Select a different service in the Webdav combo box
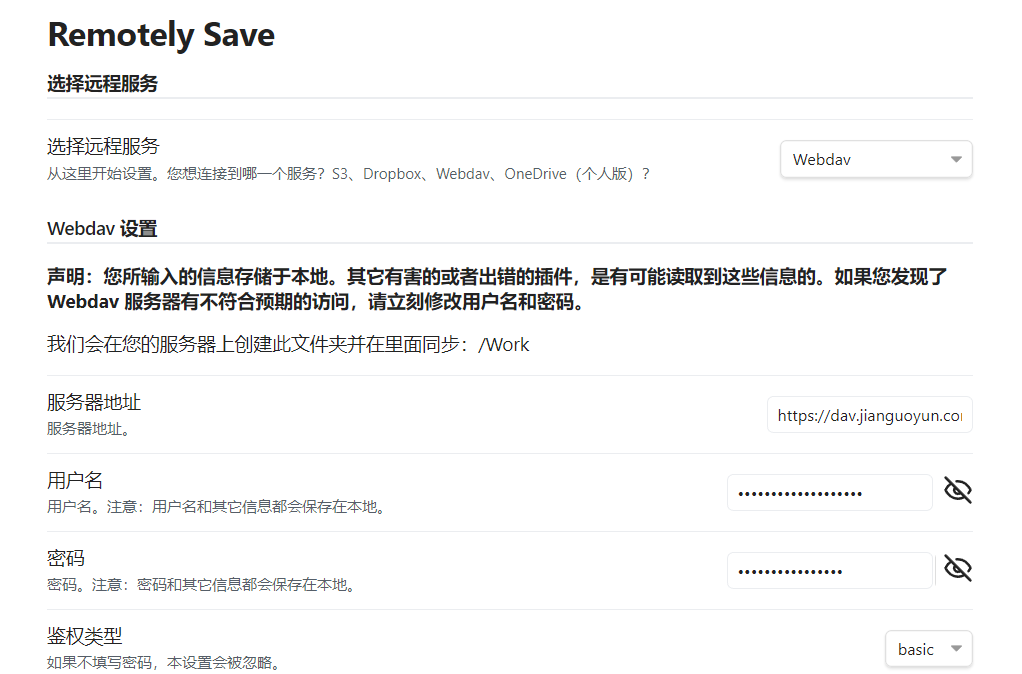The height and width of the screenshot is (674, 1022). 876,158
